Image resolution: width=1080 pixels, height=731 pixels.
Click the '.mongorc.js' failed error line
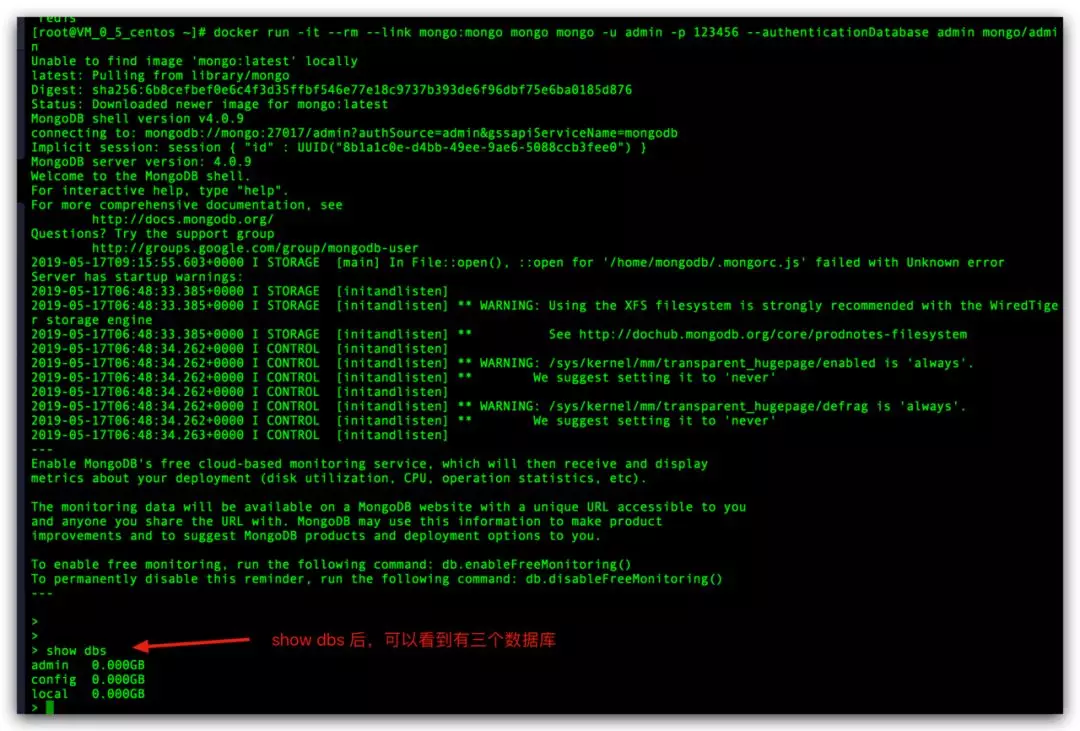click(517, 262)
